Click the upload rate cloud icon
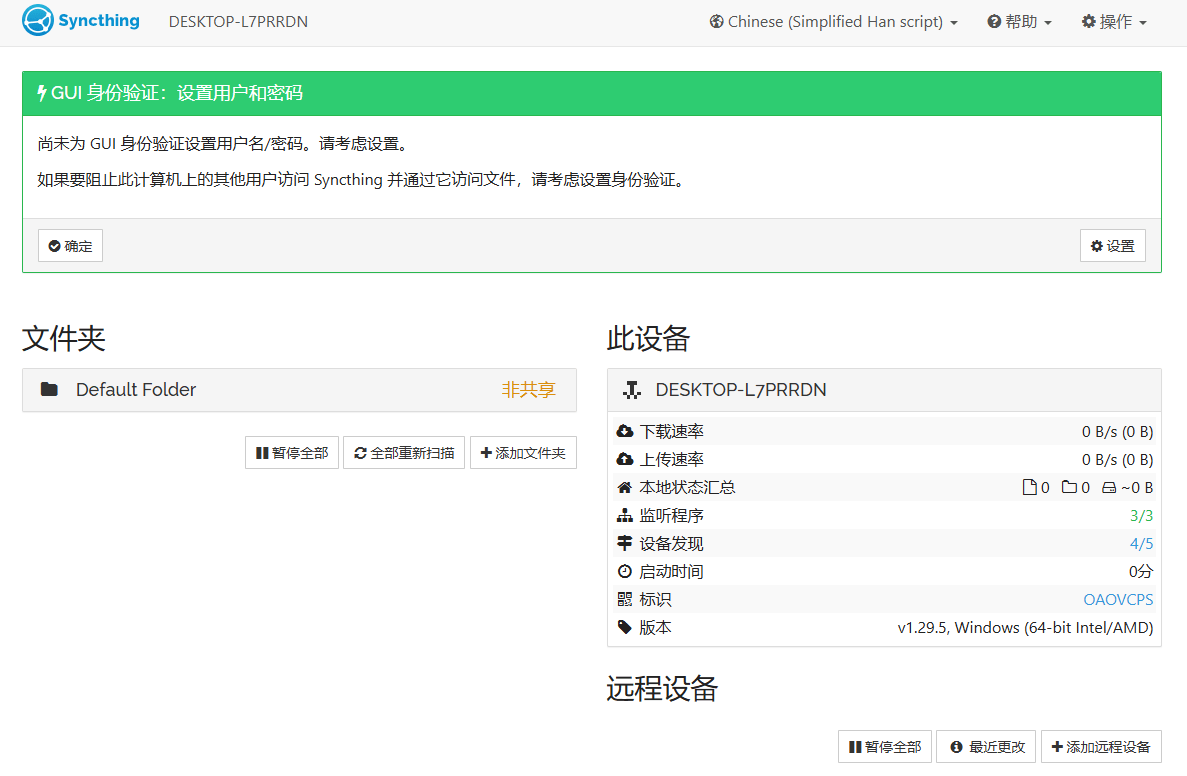This screenshot has height=776, width=1187. coord(625,459)
